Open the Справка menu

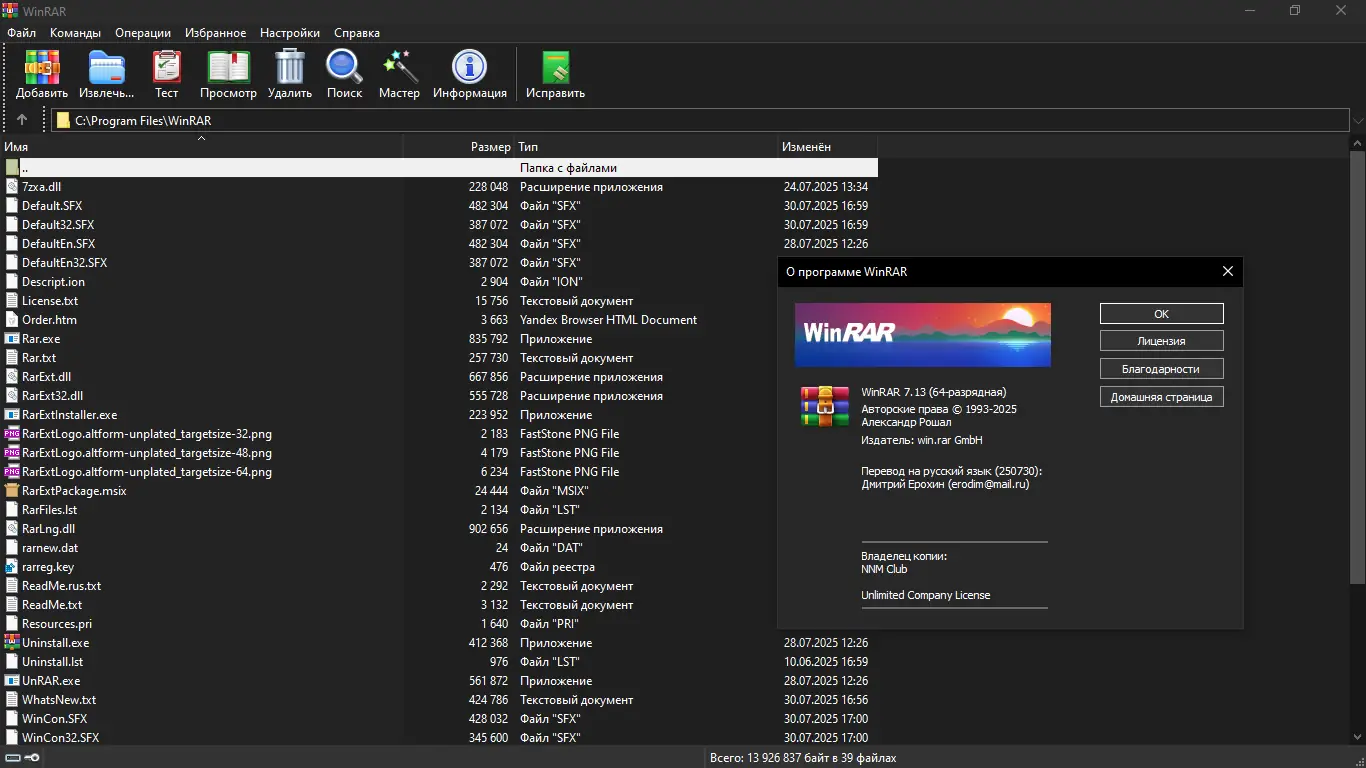pyautogui.click(x=357, y=33)
